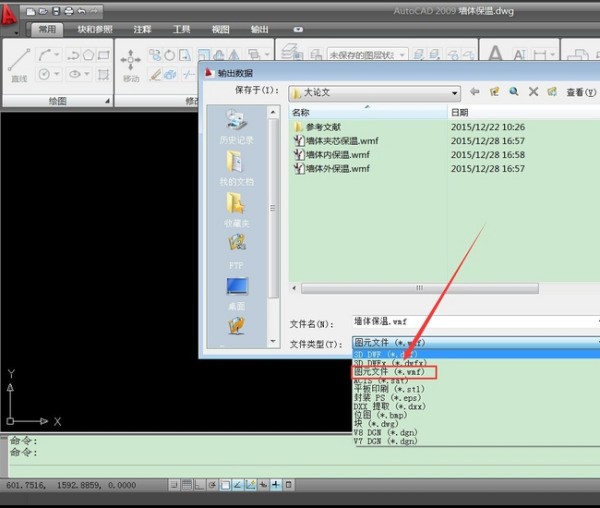This screenshot has width=600, height=508.
Task: Open the 查看(V) views menu button
Action: point(581,92)
